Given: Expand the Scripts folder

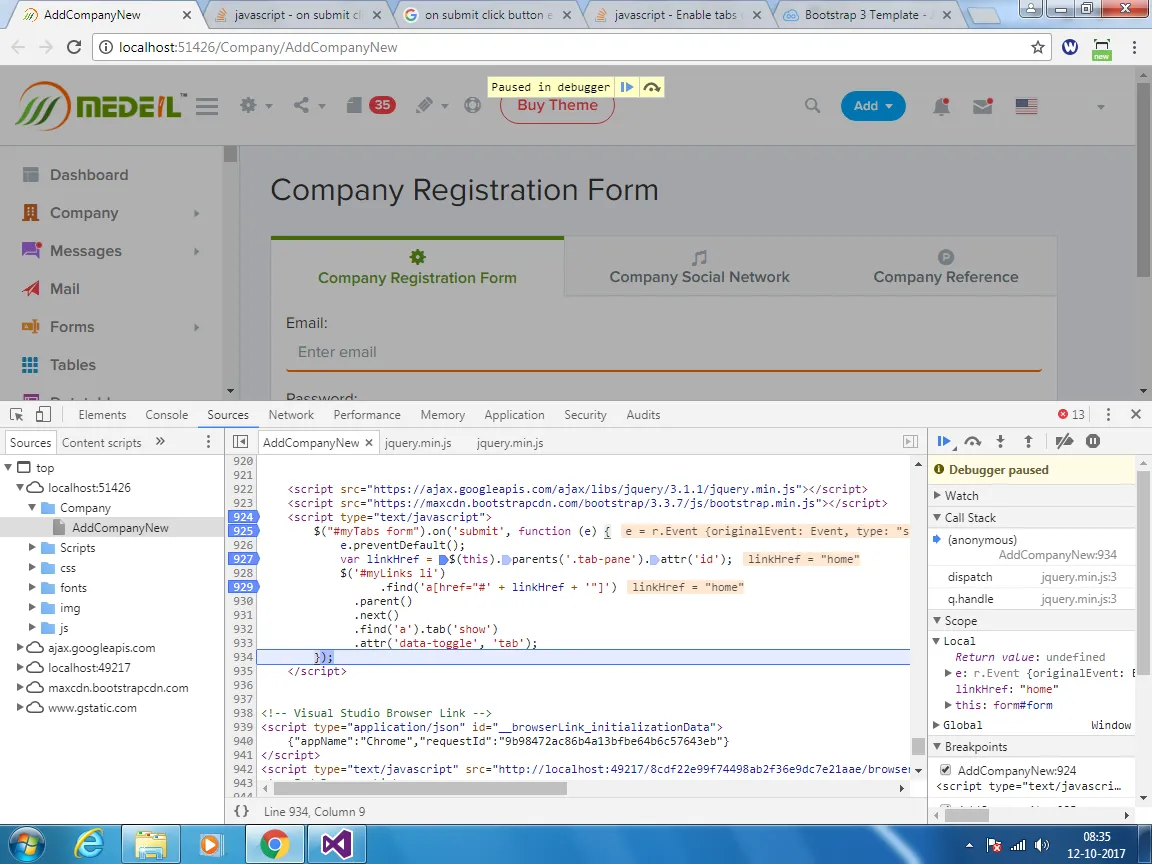Looking at the screenshot, I should 32,547.
